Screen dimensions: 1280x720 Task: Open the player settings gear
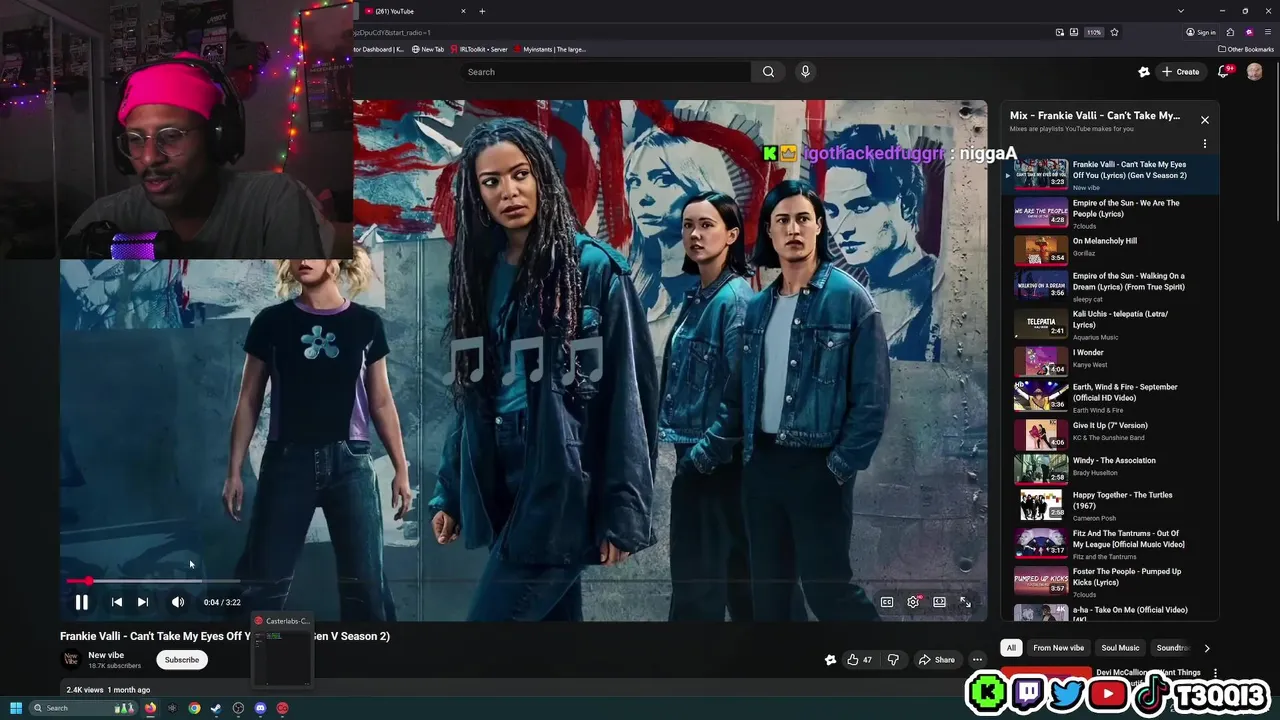click(913, 602)
